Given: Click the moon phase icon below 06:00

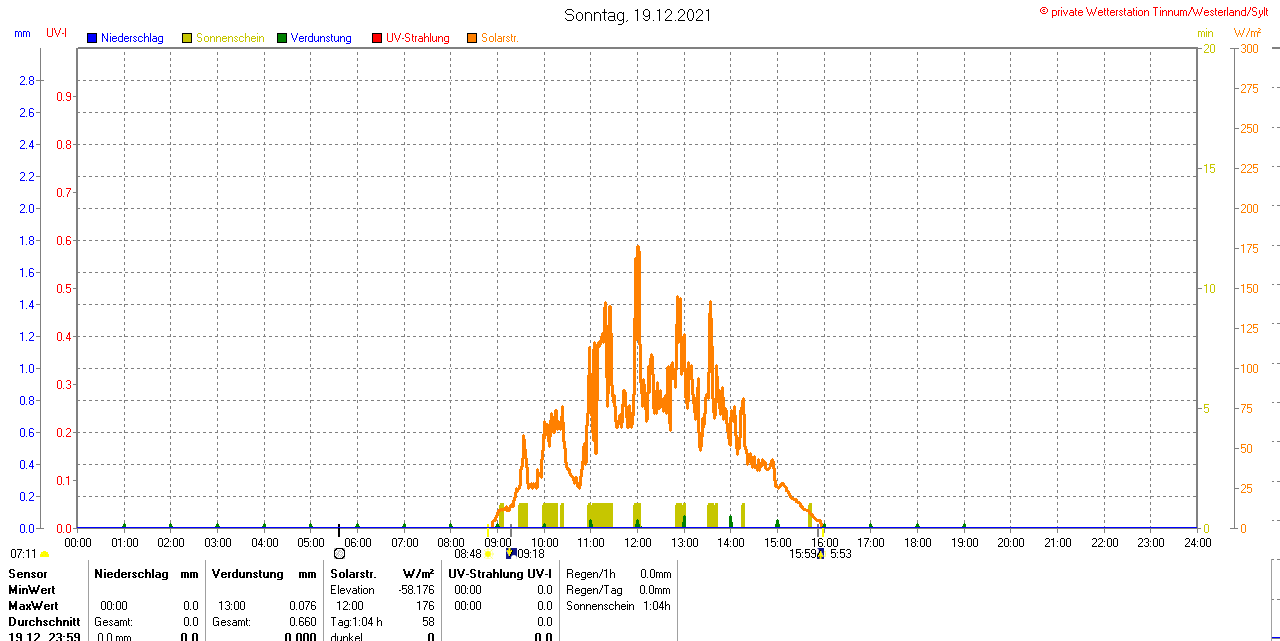Looking at the screenshot, I should pos(339,553).
